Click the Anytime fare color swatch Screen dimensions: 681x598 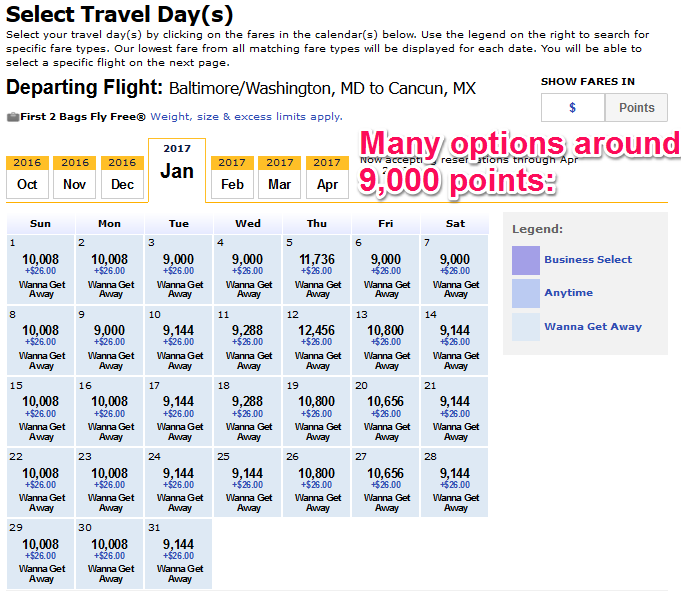525,293
